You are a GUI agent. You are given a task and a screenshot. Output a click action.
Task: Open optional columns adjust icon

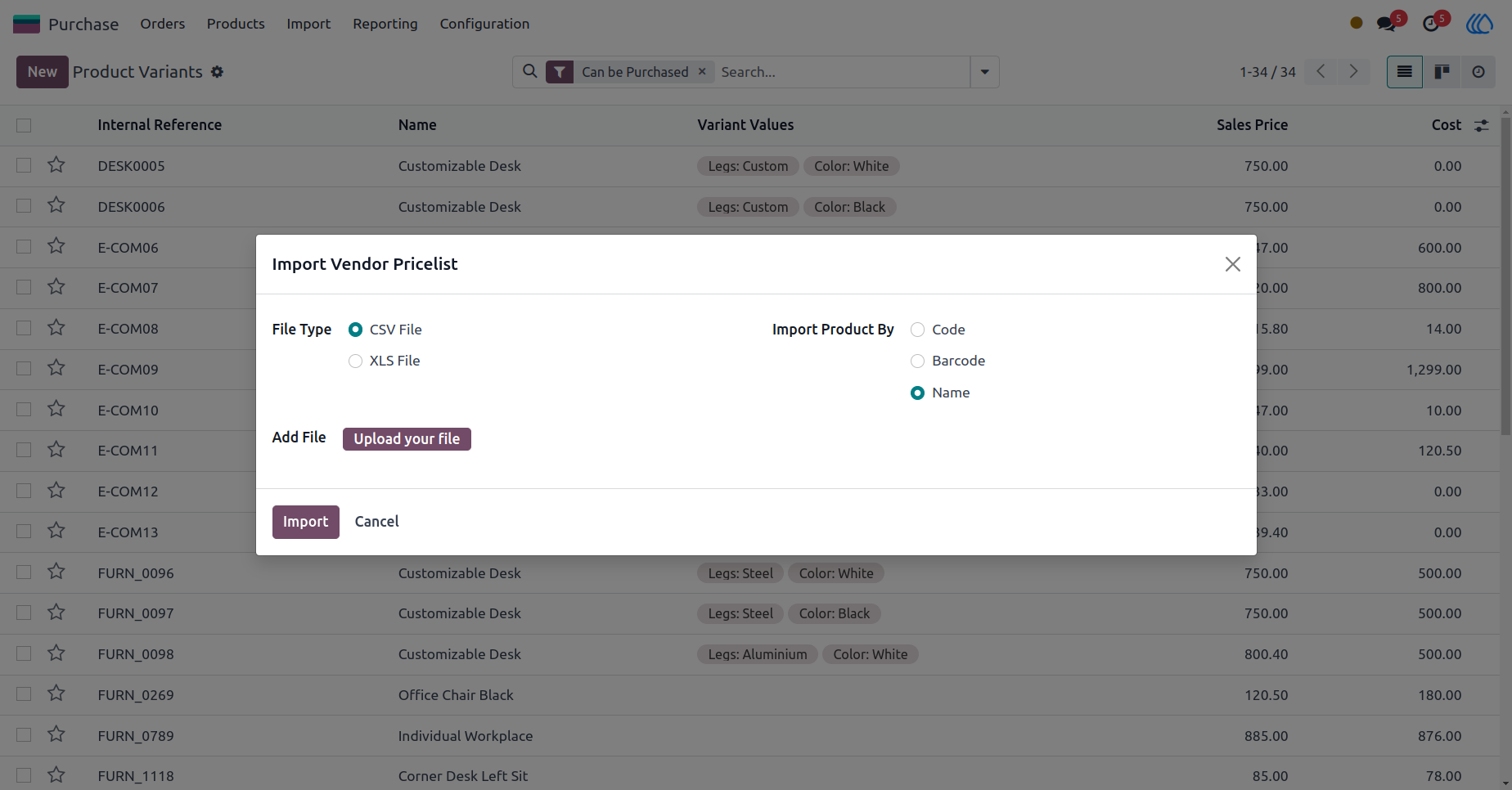pos(1482,125)
